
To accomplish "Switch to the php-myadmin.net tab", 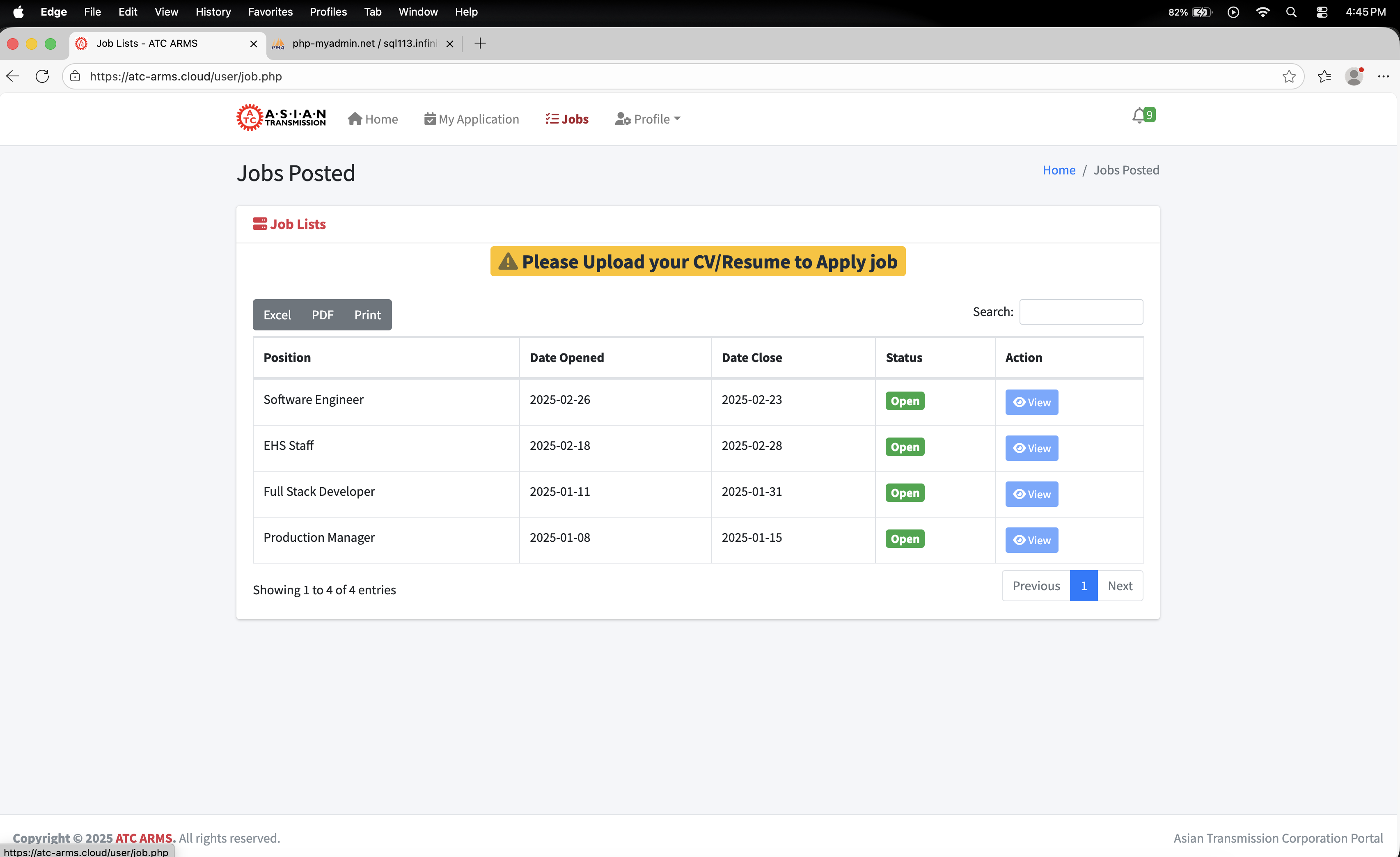I will 364,44.
